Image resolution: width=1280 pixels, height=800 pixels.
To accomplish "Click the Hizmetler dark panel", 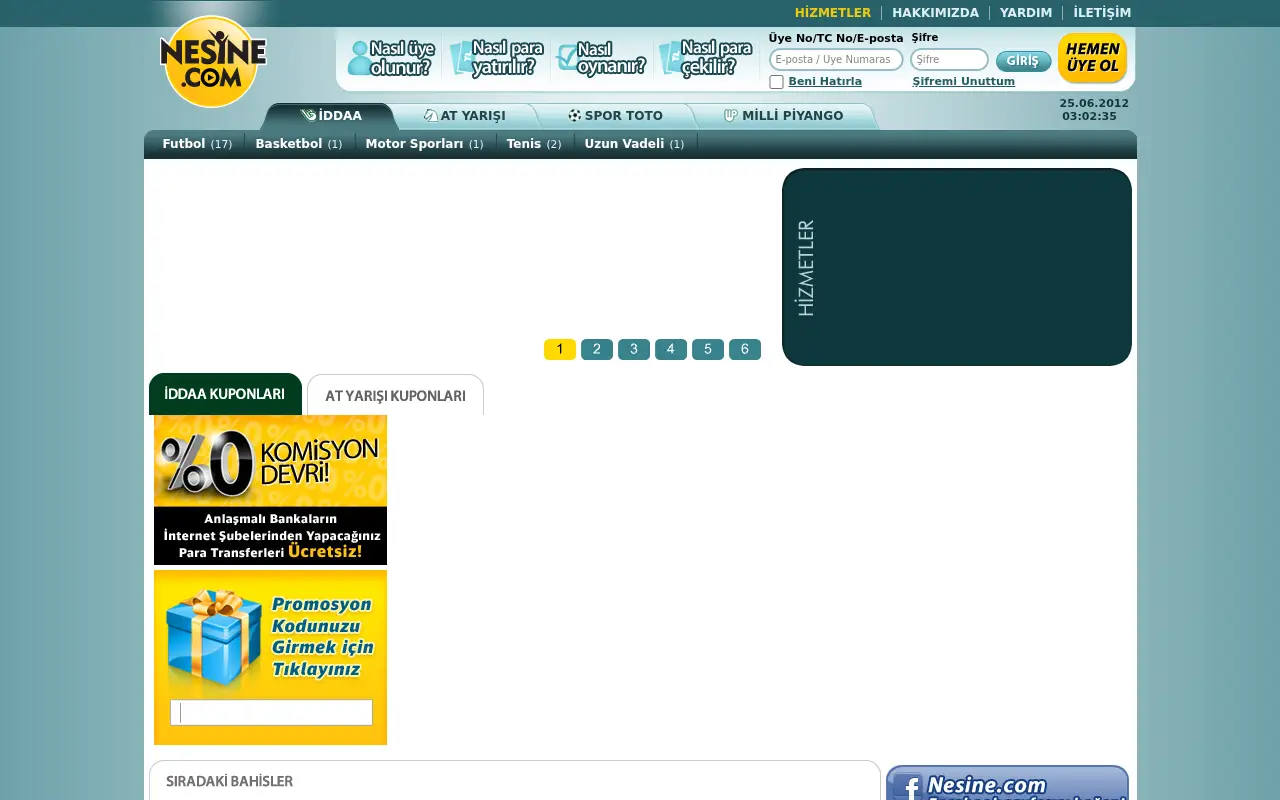I will 957,267.
